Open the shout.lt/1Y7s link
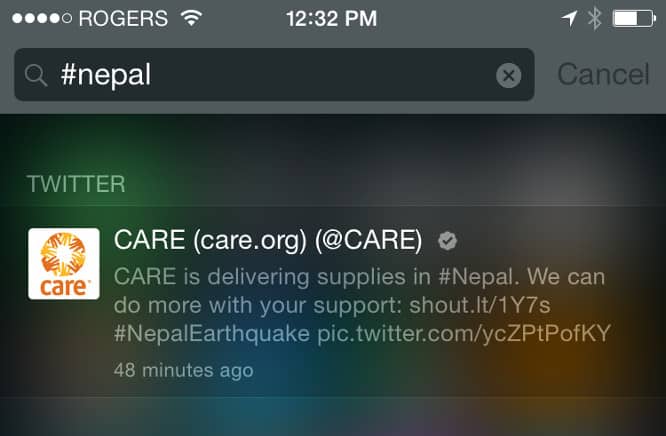666x436 pixels. pos(480,305)
